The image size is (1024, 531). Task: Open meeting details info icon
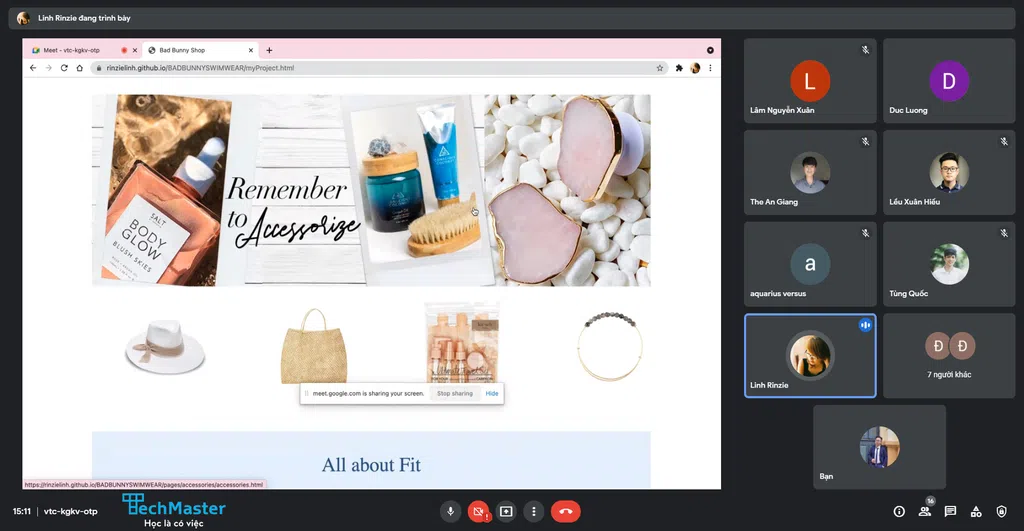899,511
